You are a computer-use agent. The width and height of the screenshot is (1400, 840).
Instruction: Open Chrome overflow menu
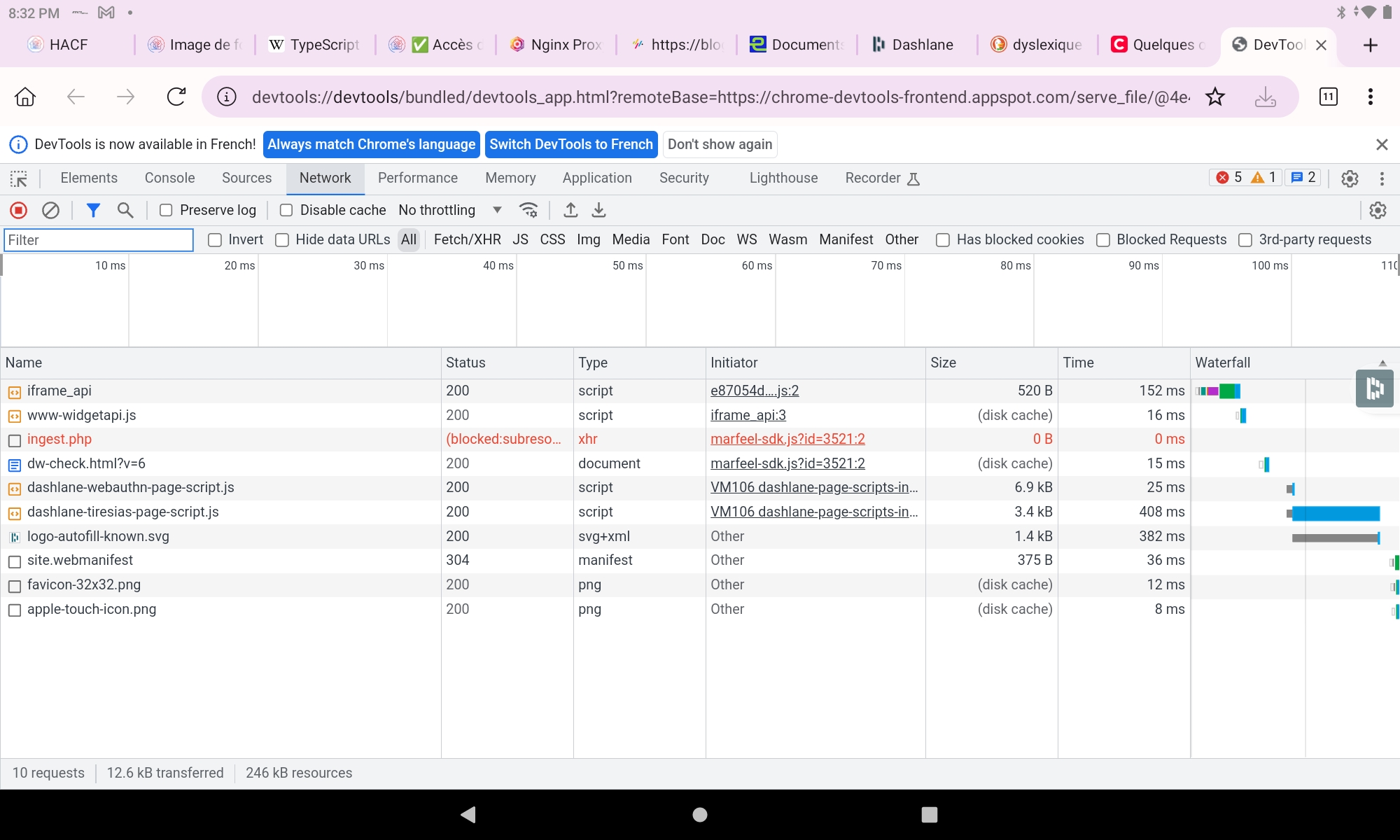tap(1371, 97)
